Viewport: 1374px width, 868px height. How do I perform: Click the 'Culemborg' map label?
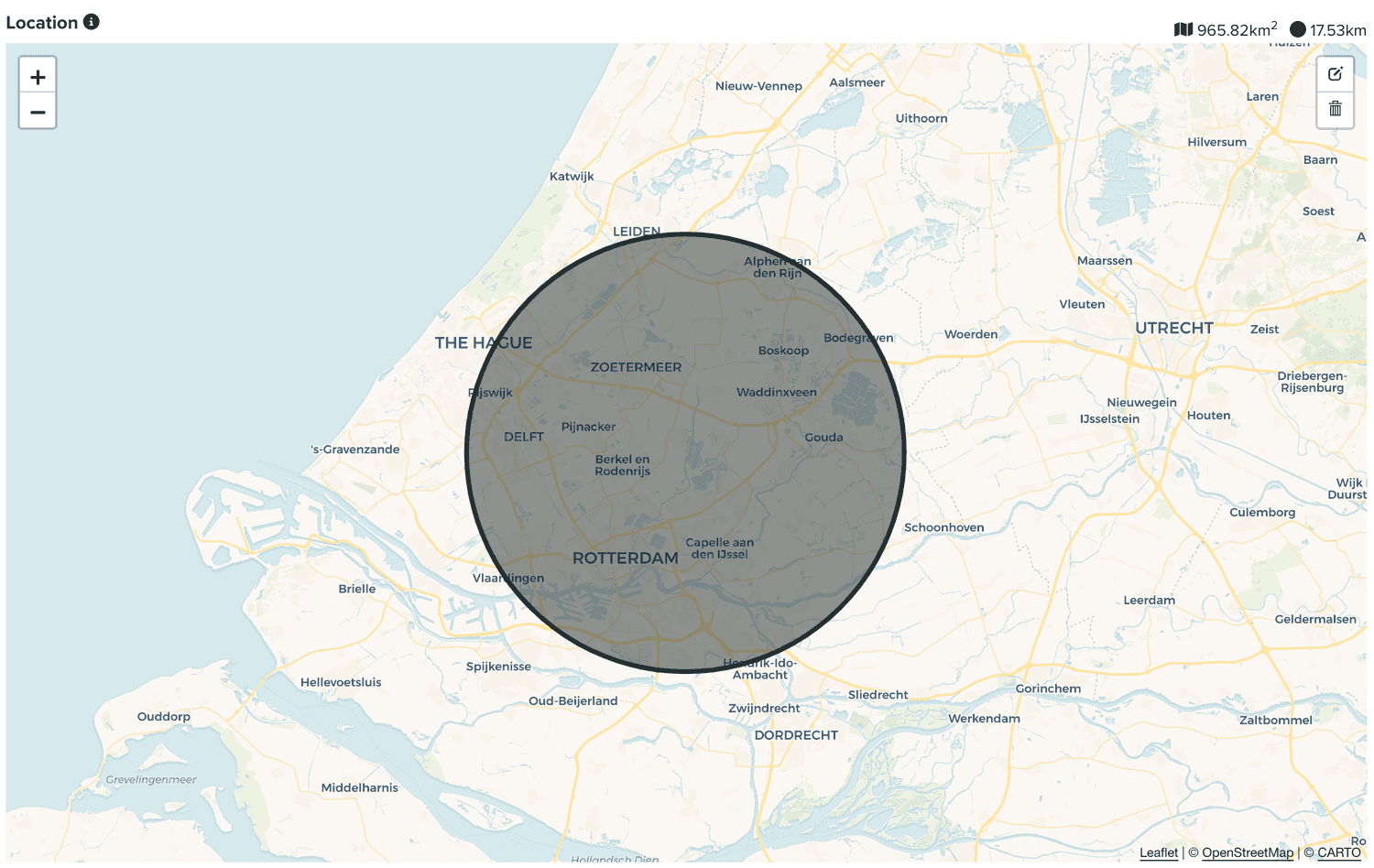[1262, 513]
